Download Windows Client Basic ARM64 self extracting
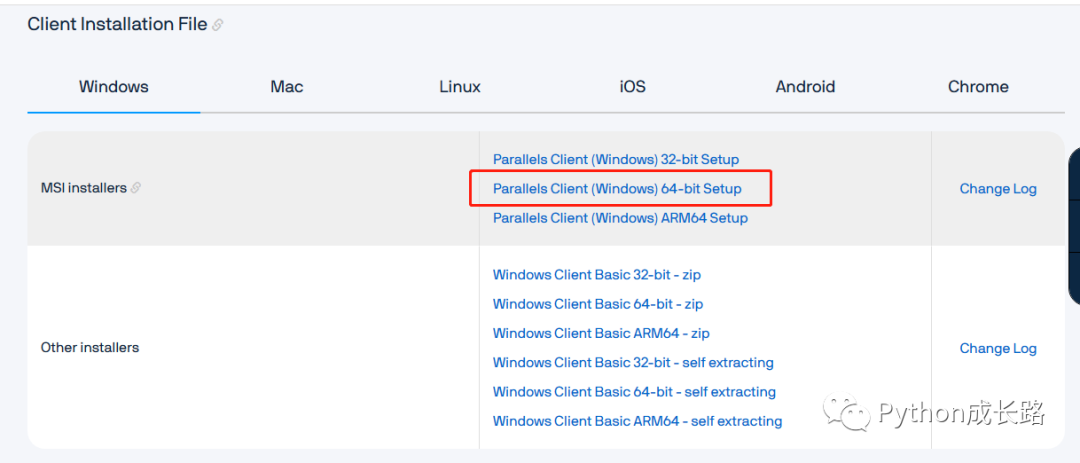Viewport: 1080px width, 463px height. 637,421
